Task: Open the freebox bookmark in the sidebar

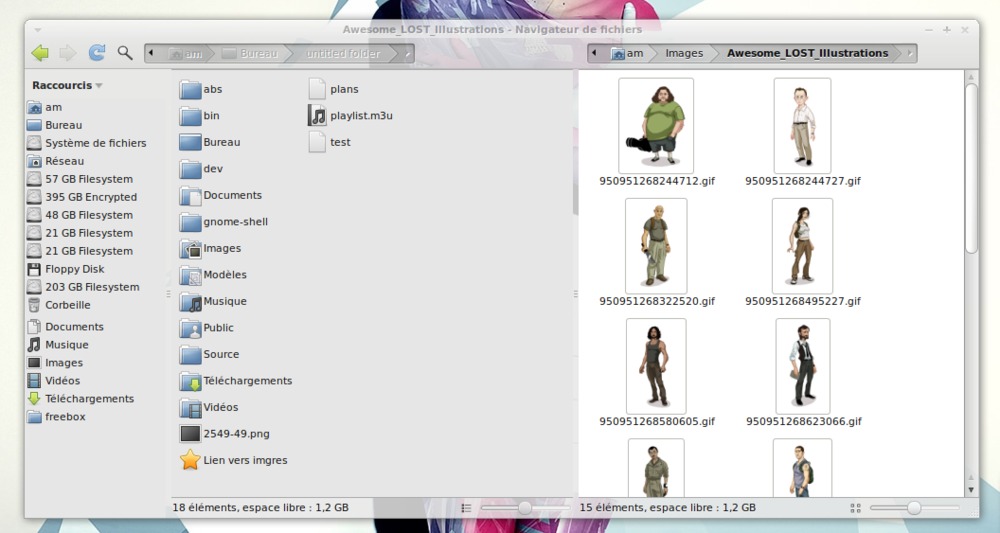Action: point(57,417)
